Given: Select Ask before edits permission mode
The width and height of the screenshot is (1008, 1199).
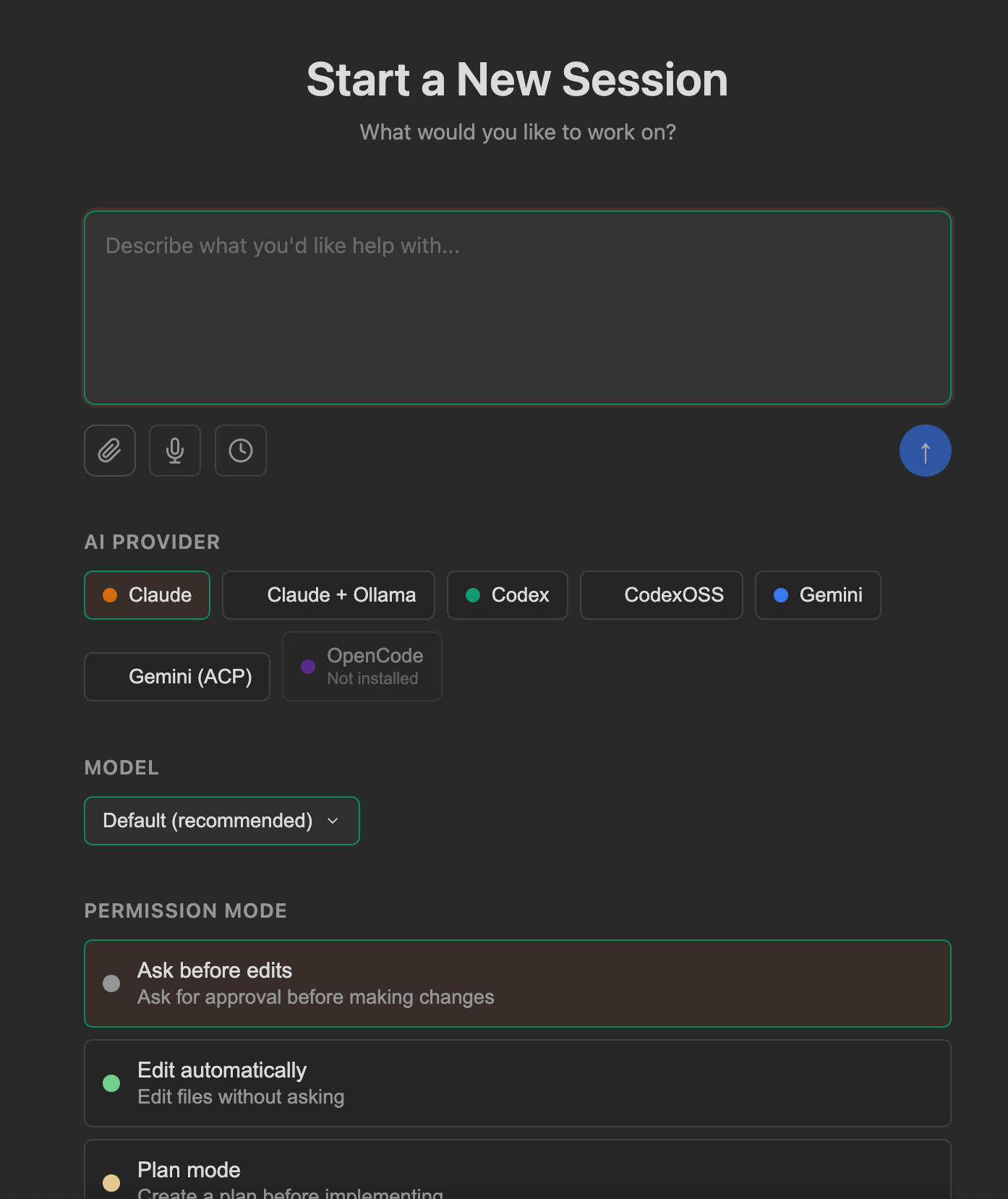Looking at the screenshot, I should click(x=518, y=983).
